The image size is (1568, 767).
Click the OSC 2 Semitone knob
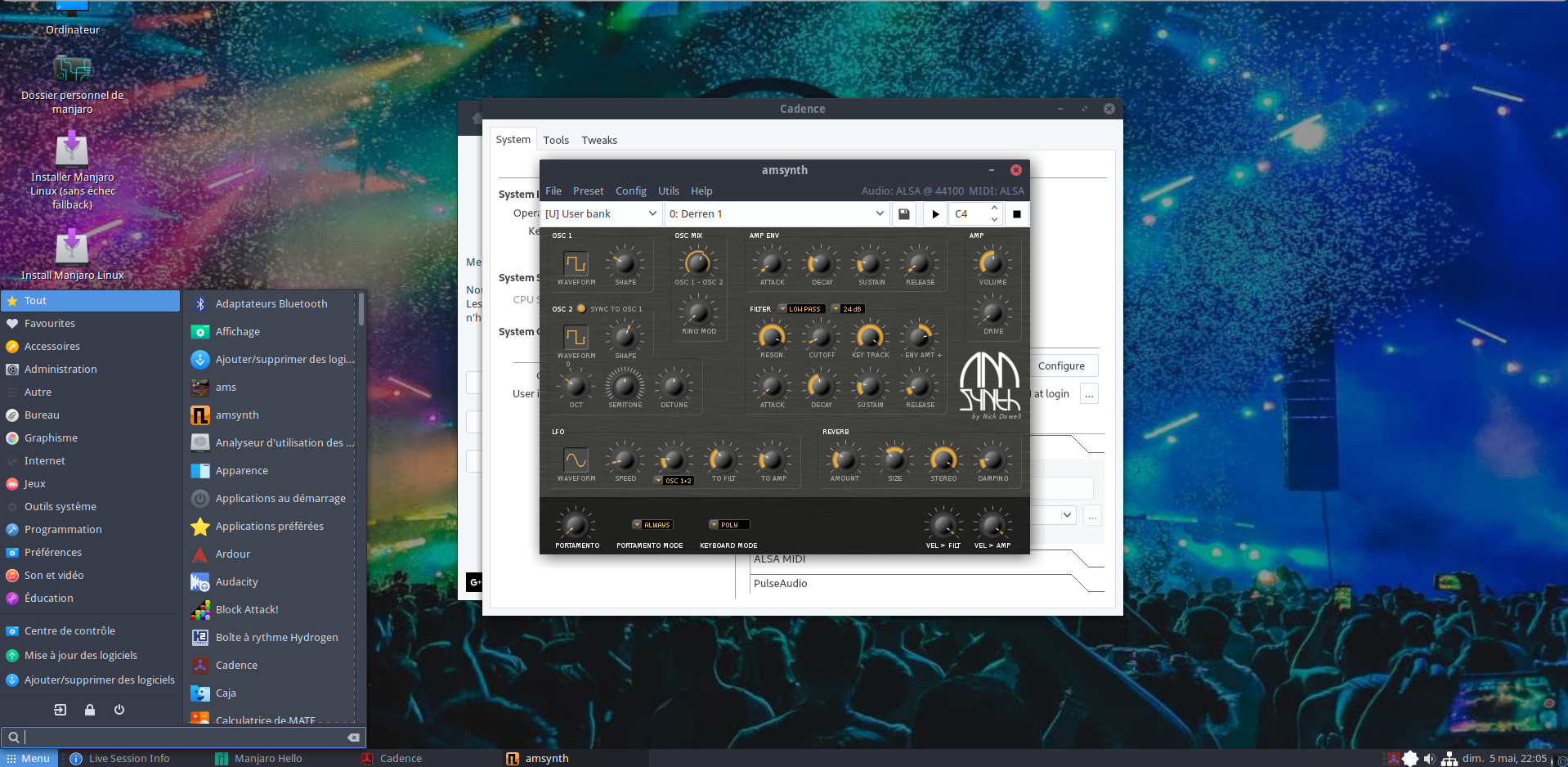pos(625,385)
